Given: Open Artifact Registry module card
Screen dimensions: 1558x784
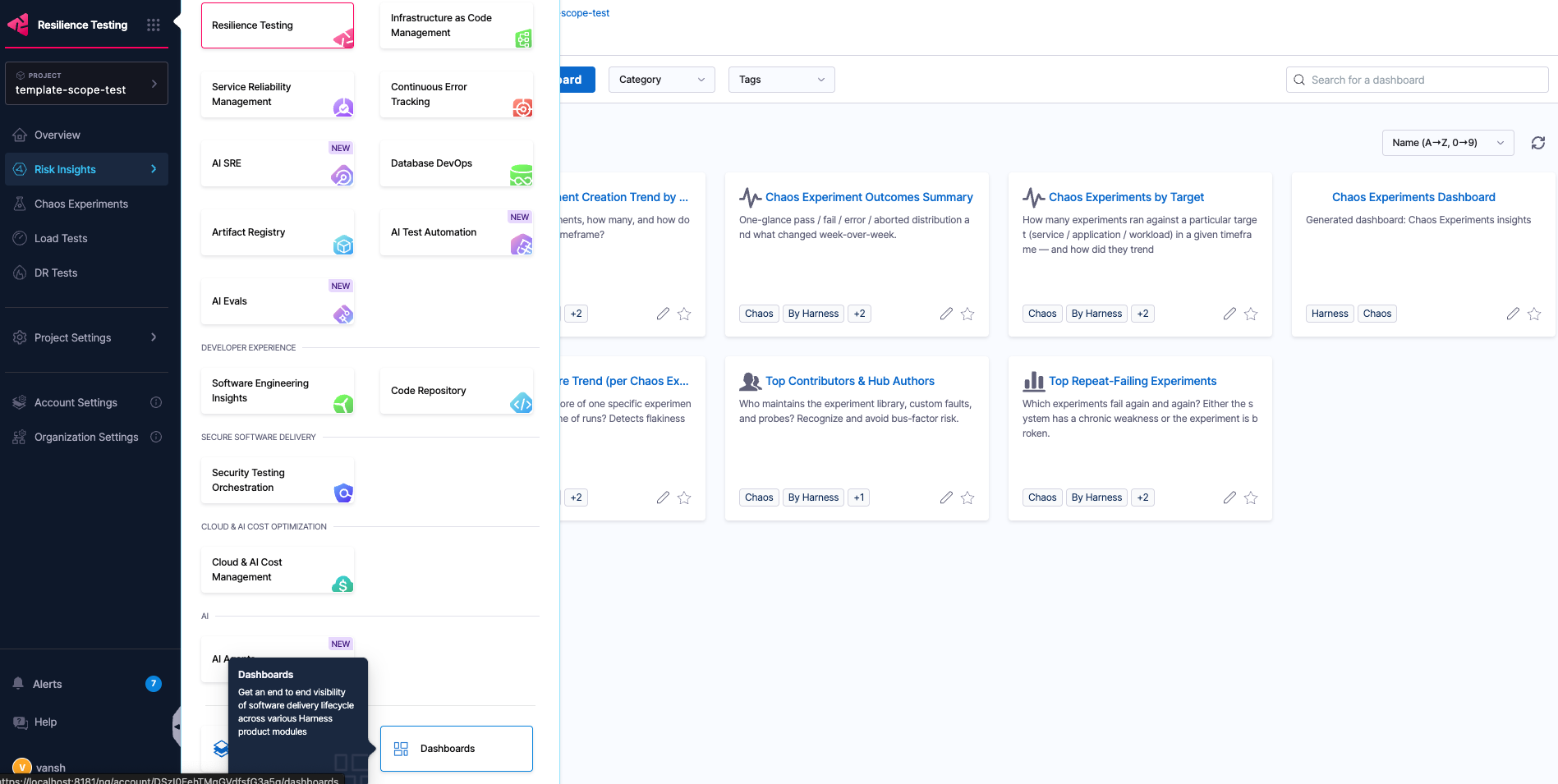Looking at the screenshot, I should tap(278, 232).
